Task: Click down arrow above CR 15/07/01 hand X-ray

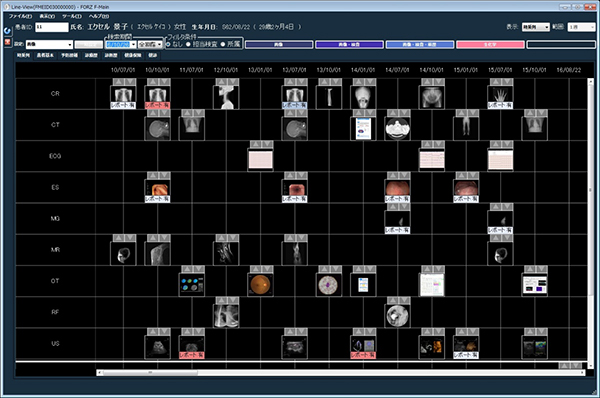Action: 507,82
